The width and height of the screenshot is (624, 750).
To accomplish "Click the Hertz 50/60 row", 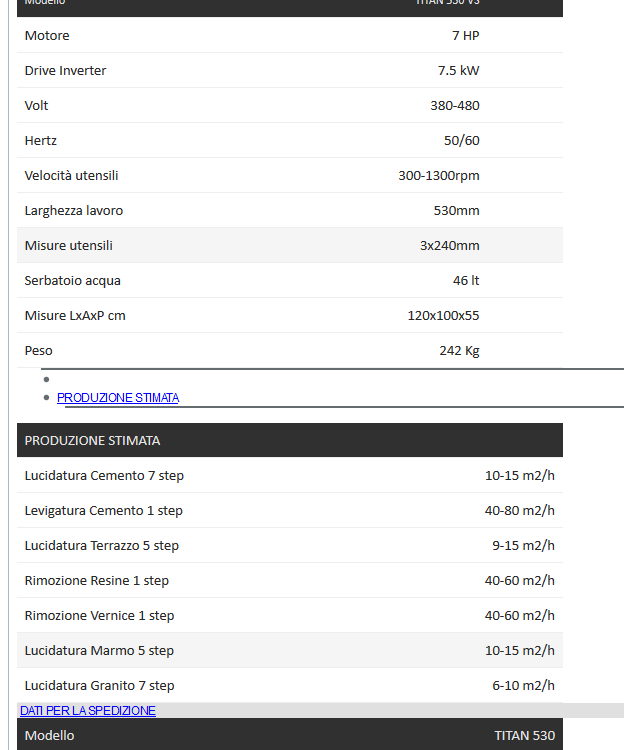I will (290, 140).
